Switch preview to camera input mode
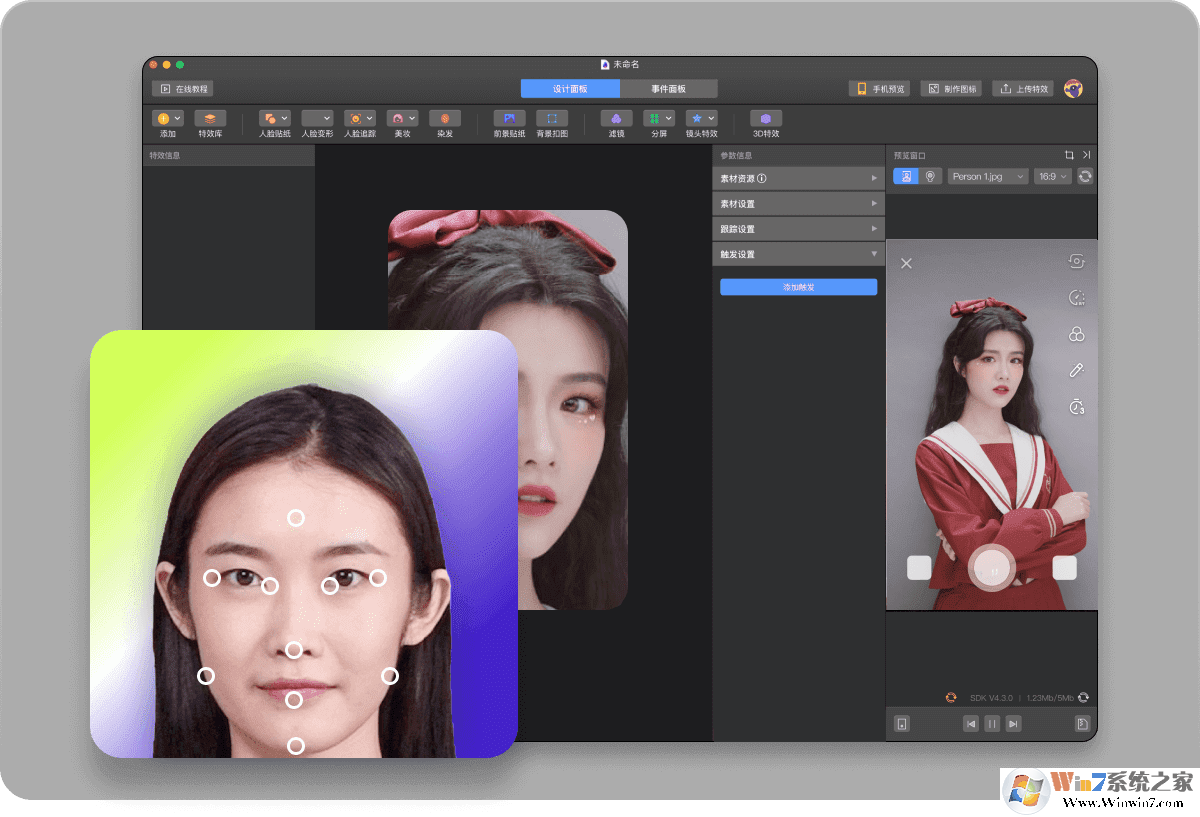1200x817 pixels. 932,176
